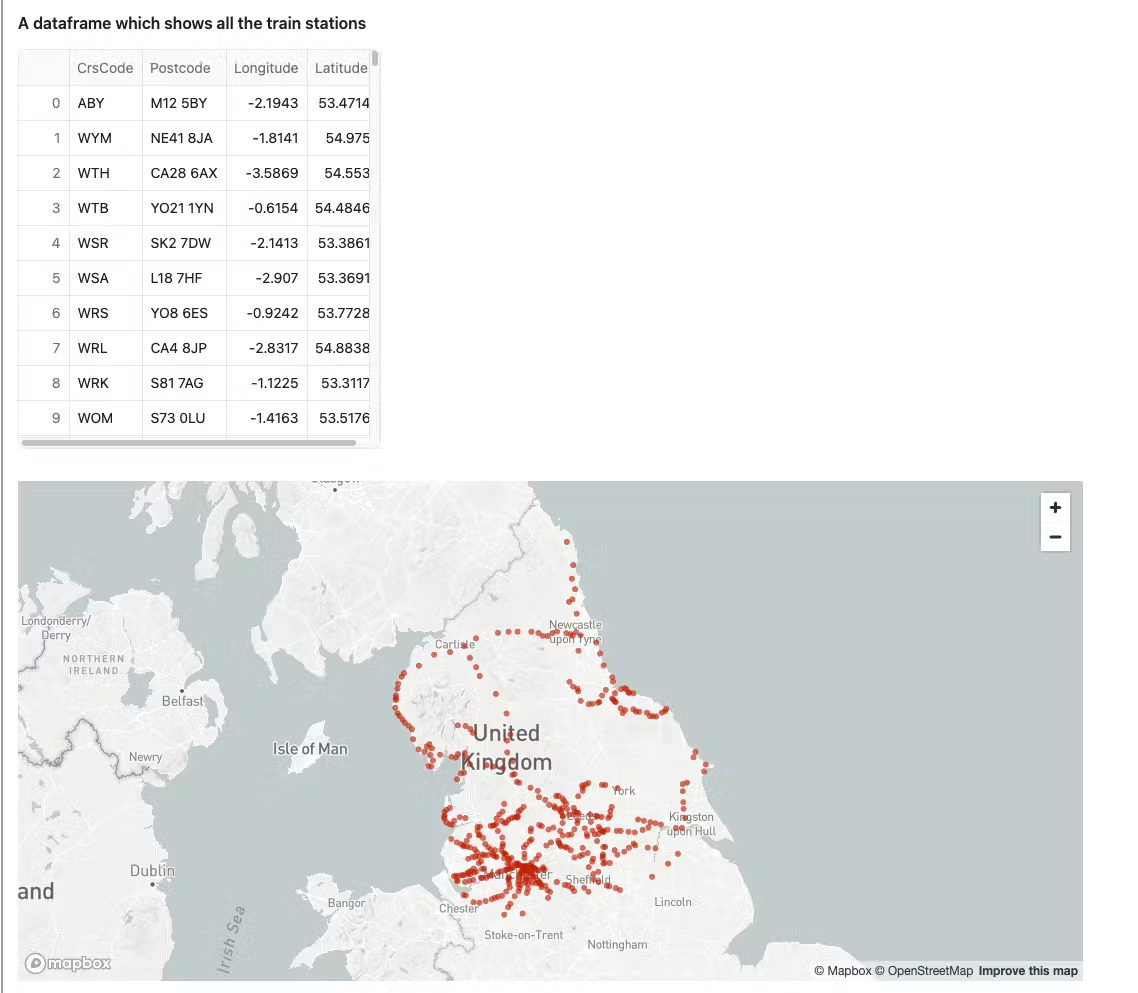
Task: Click the Belfast city marker on map
Action: pos(182,691)
